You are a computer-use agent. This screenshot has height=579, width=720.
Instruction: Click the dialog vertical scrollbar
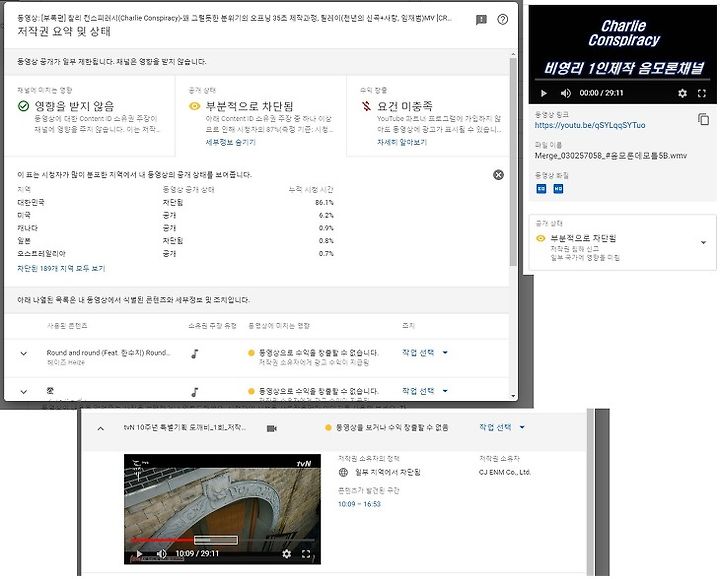point(513,161)
